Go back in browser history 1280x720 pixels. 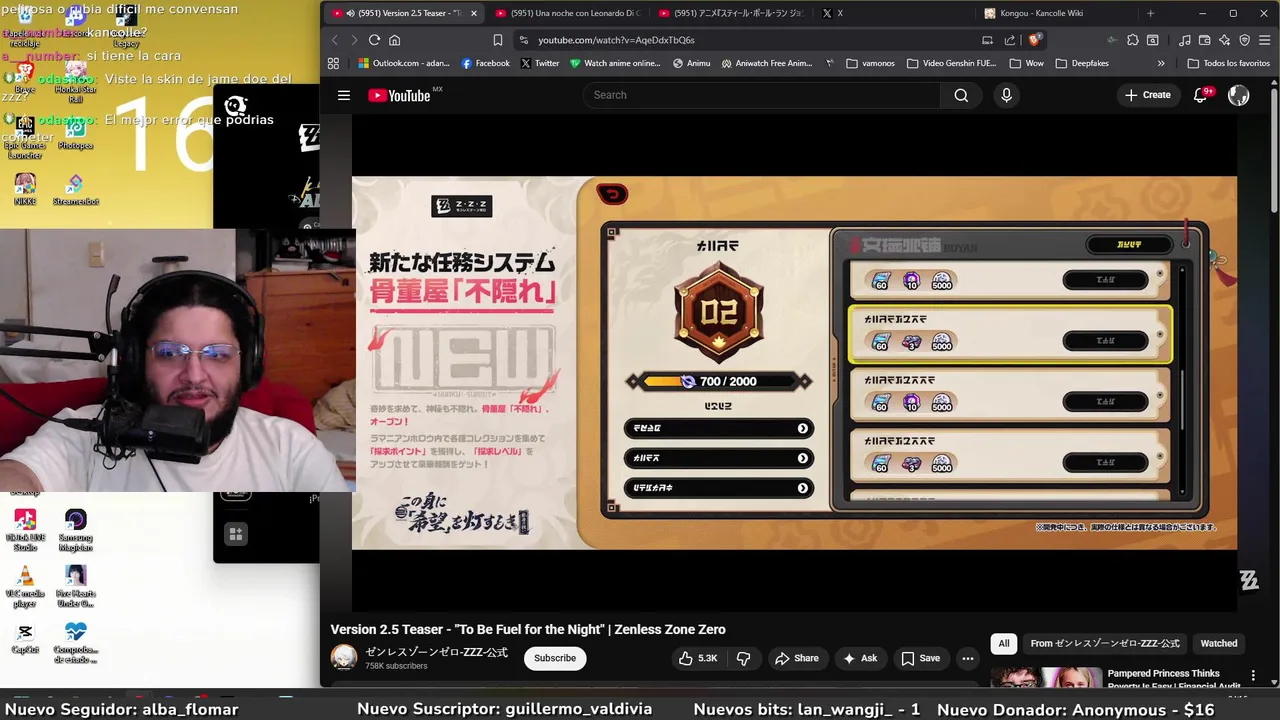pyautogui.click(x=335, y=40)
